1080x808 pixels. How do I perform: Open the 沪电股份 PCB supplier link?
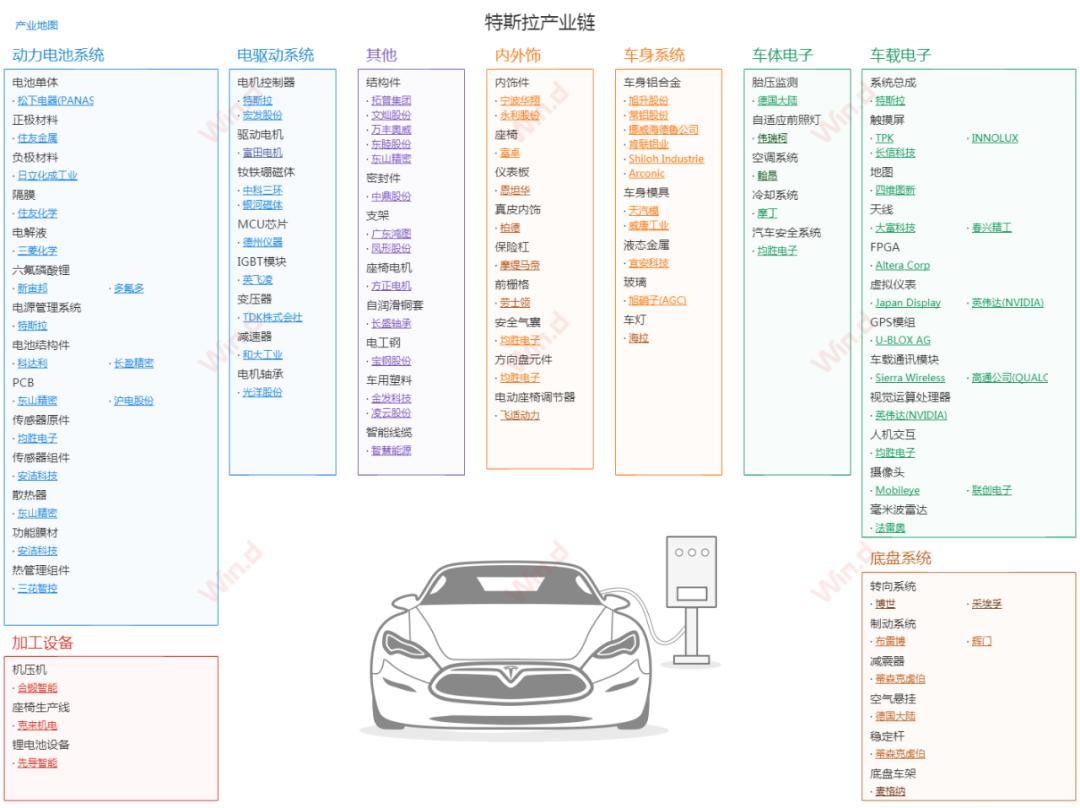(134, 401)
